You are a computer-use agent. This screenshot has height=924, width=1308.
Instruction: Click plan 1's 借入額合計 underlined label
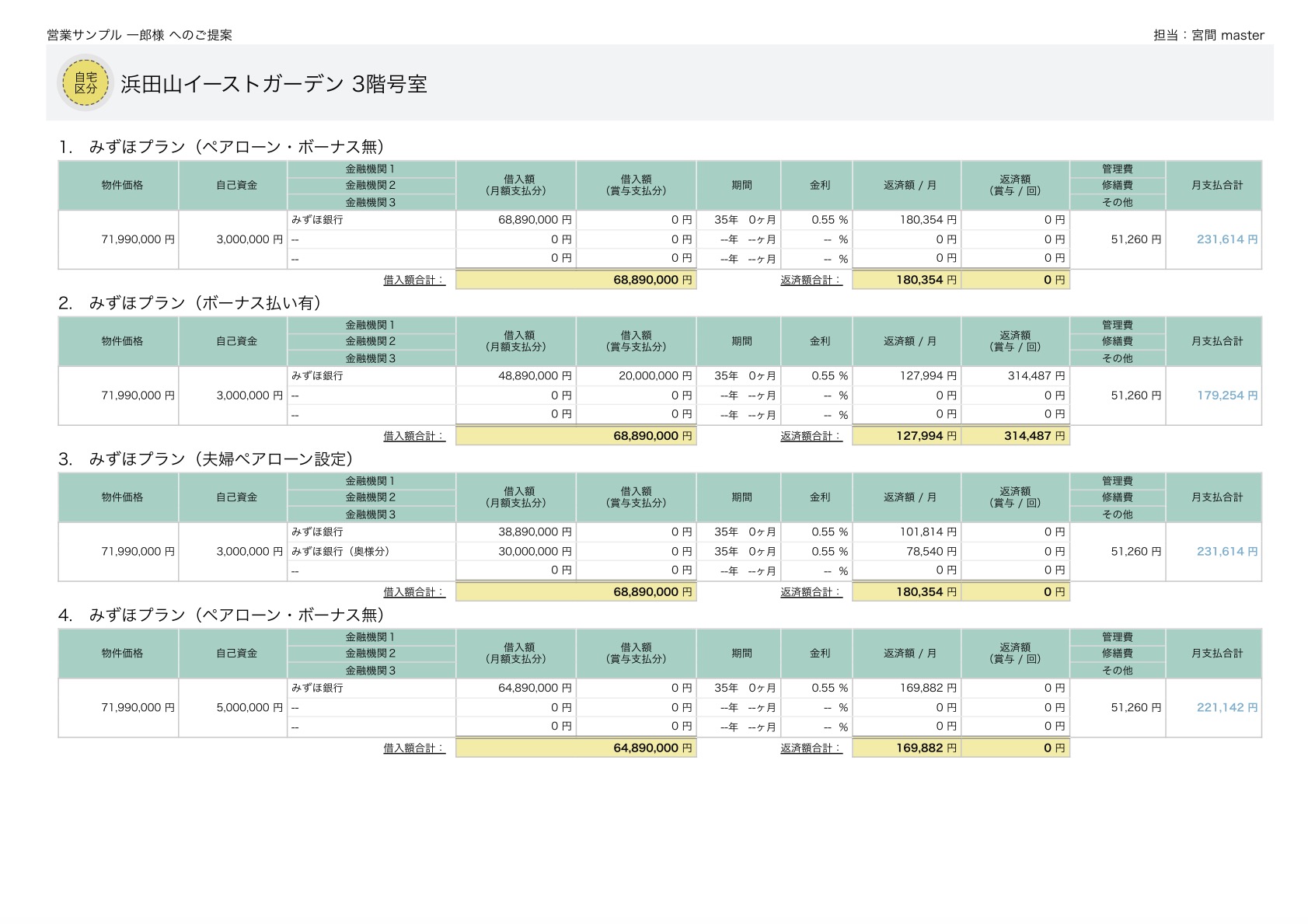click(414, 280)
